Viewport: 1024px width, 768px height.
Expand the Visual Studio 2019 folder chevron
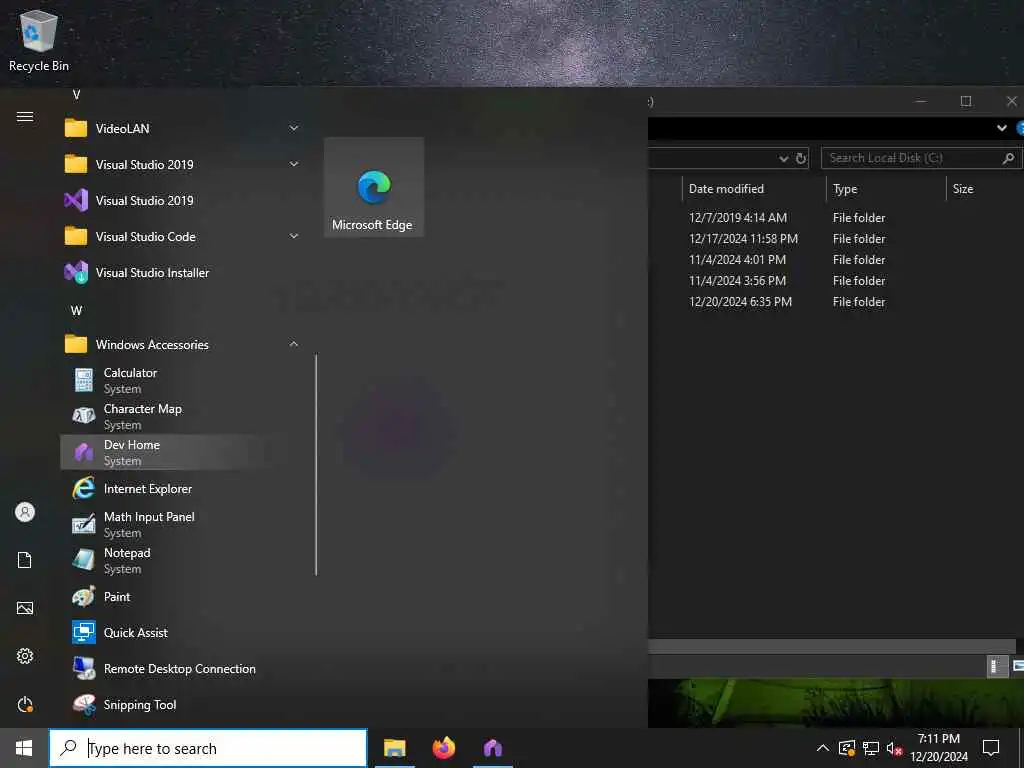[x=294, y=165]
